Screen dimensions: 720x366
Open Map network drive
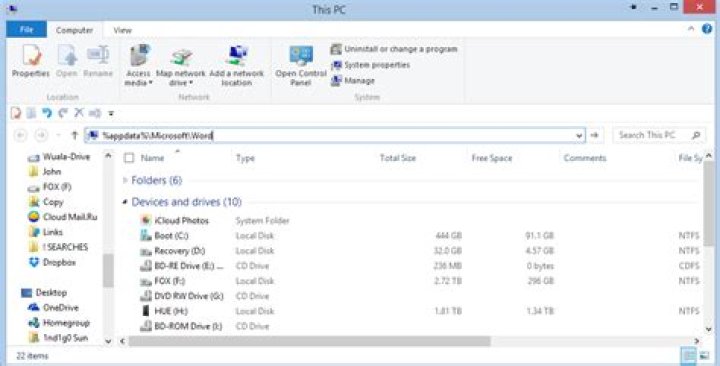180,65
